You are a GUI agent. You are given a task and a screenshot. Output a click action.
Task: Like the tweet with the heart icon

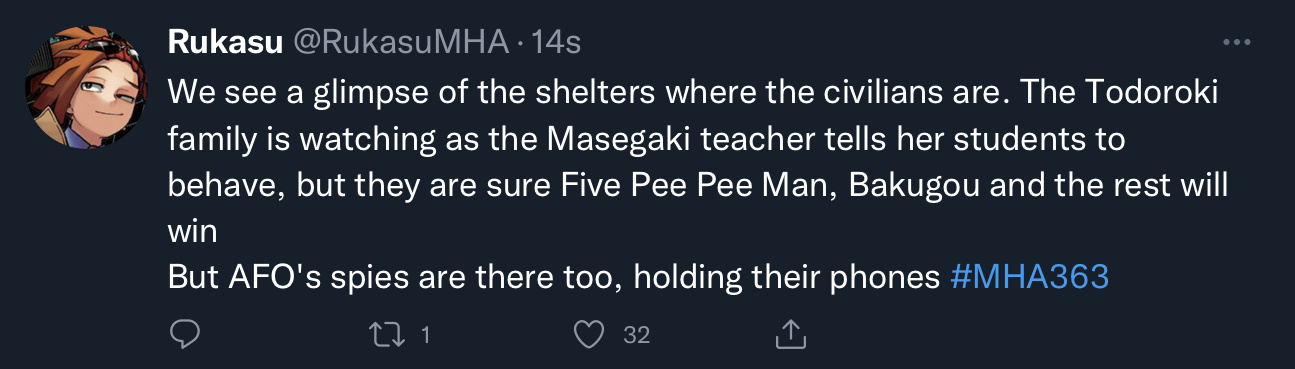click(592, 335)
